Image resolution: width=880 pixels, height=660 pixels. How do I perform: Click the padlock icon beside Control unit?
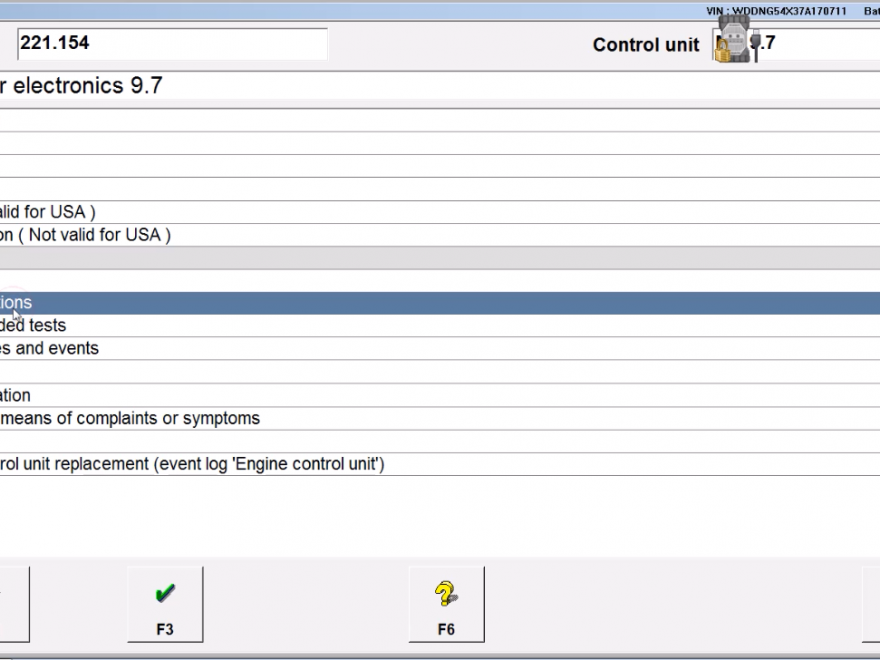[x=722, y=50]
